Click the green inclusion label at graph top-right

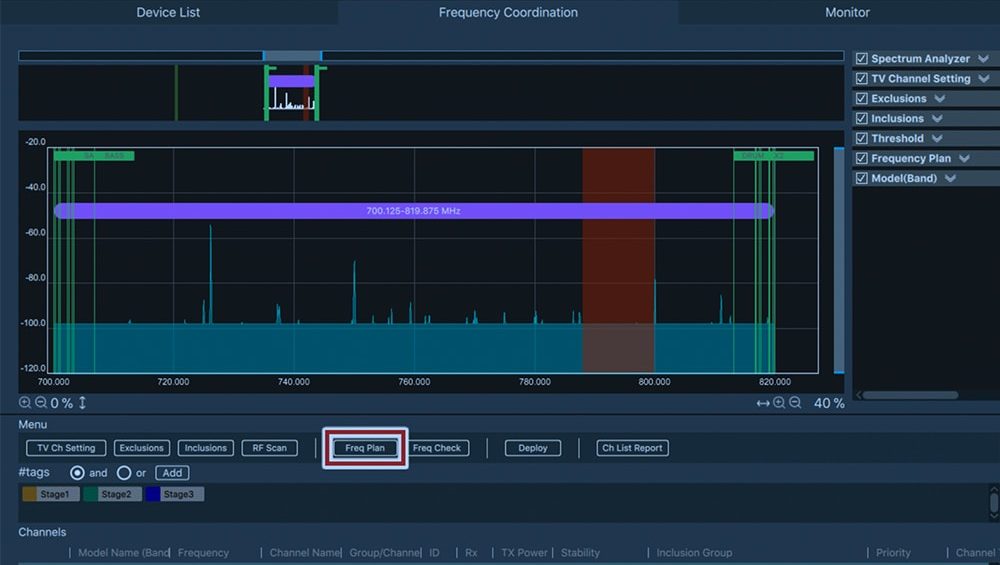(774, 156)
